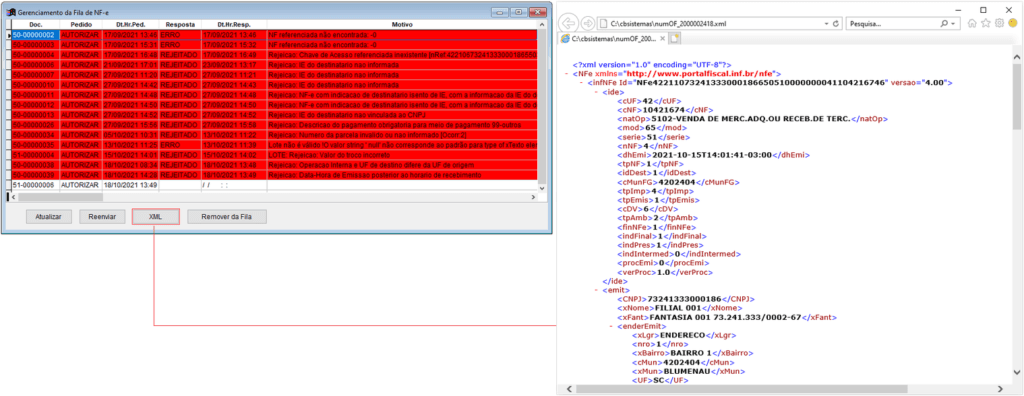The width and height of the screenshot is (1024, 396).
Task: Select the C:\cbsistemas\numOF_200... browser tab
Action: pos(613,39)
